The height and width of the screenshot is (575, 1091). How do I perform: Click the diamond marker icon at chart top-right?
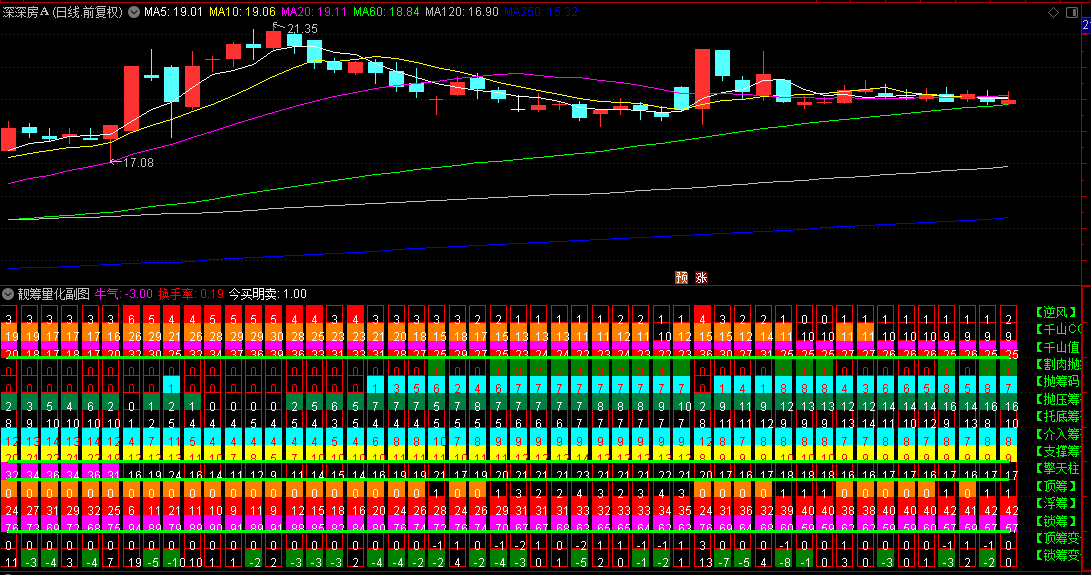[1053, 13]
